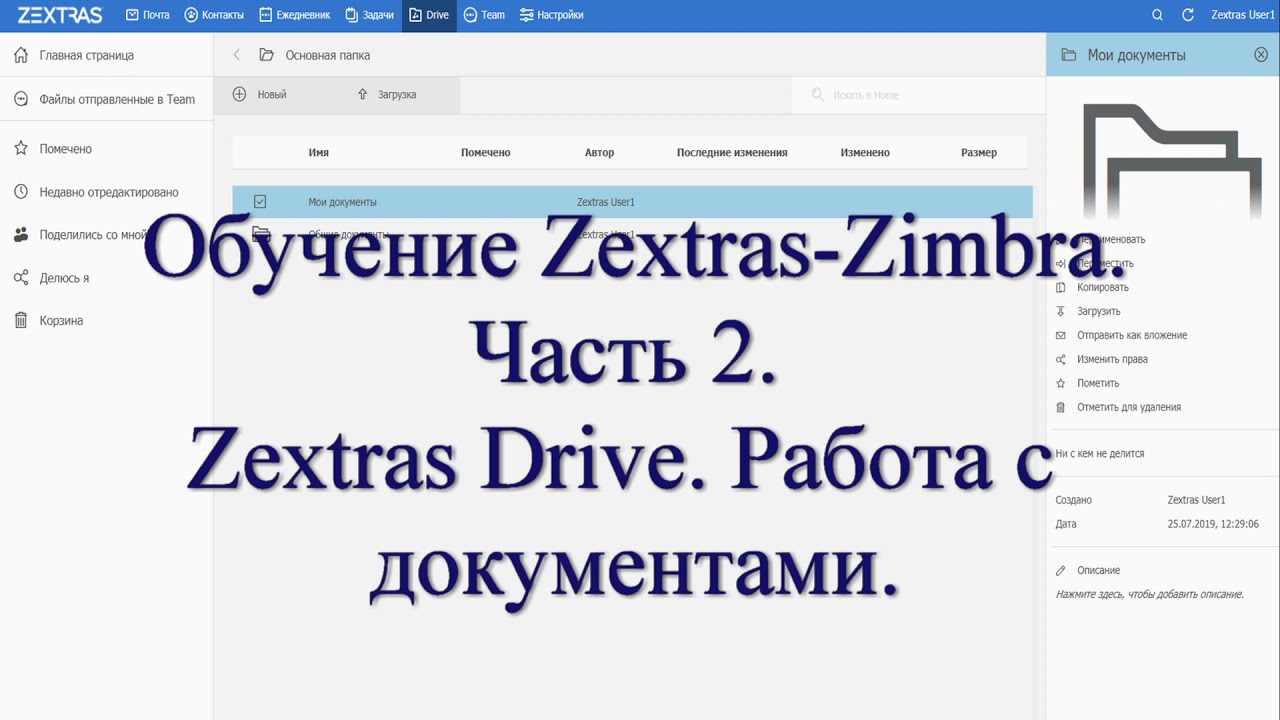1280x720 pixels.
Task: Click the share icon beside Делюсь я
Action: pyautogui.click(x=20, y=278)
